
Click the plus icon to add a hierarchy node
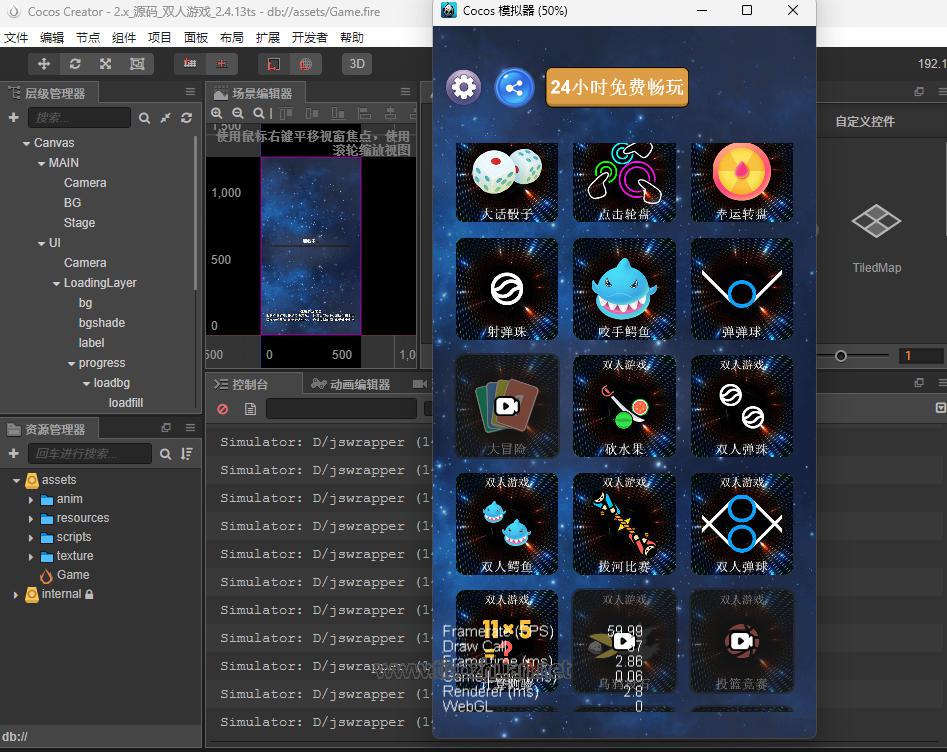tap(14, 118)
